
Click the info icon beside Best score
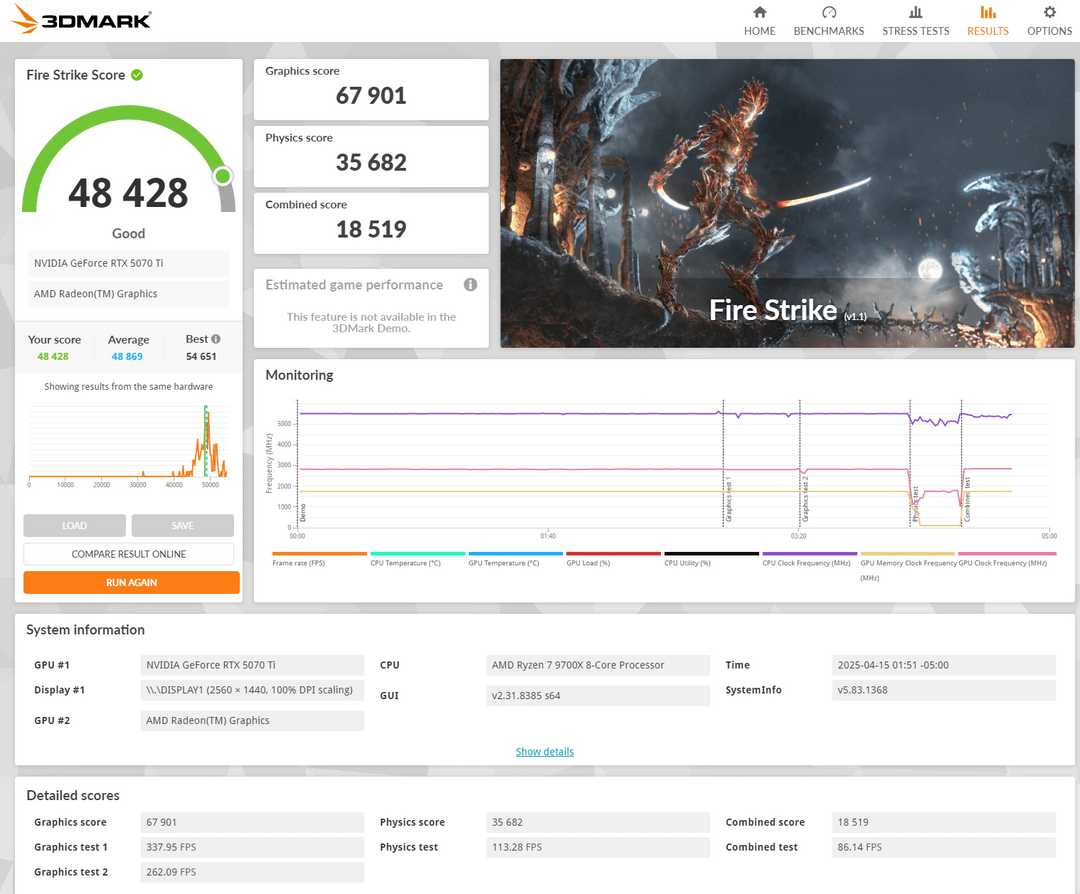[x=216, y=339]
